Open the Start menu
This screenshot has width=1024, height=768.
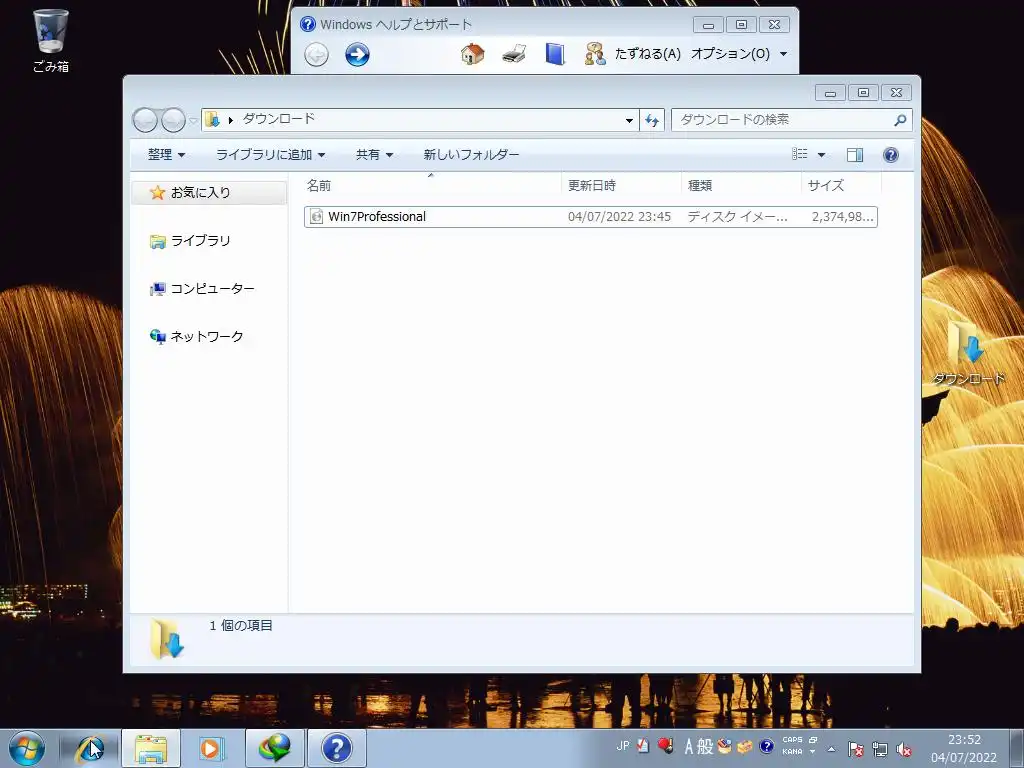pyautogui.click(x=27, y=748)
